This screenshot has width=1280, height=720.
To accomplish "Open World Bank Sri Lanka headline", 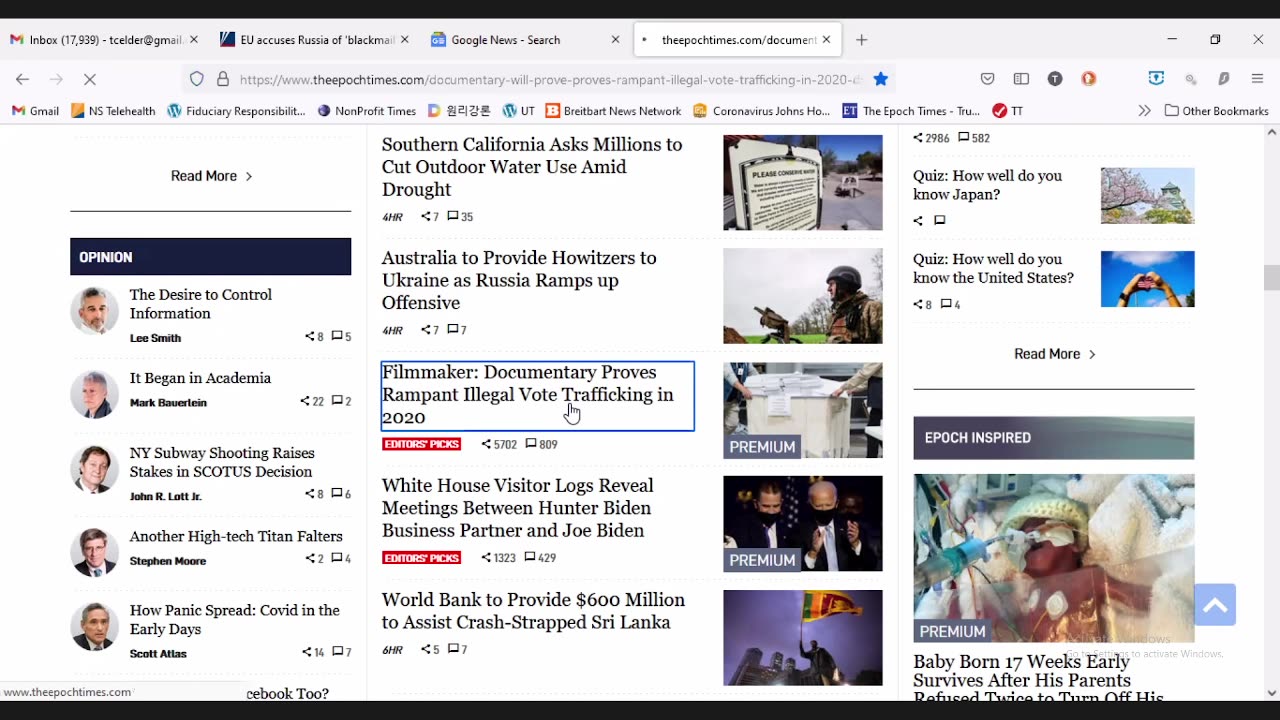I will [x=533, y=611].
